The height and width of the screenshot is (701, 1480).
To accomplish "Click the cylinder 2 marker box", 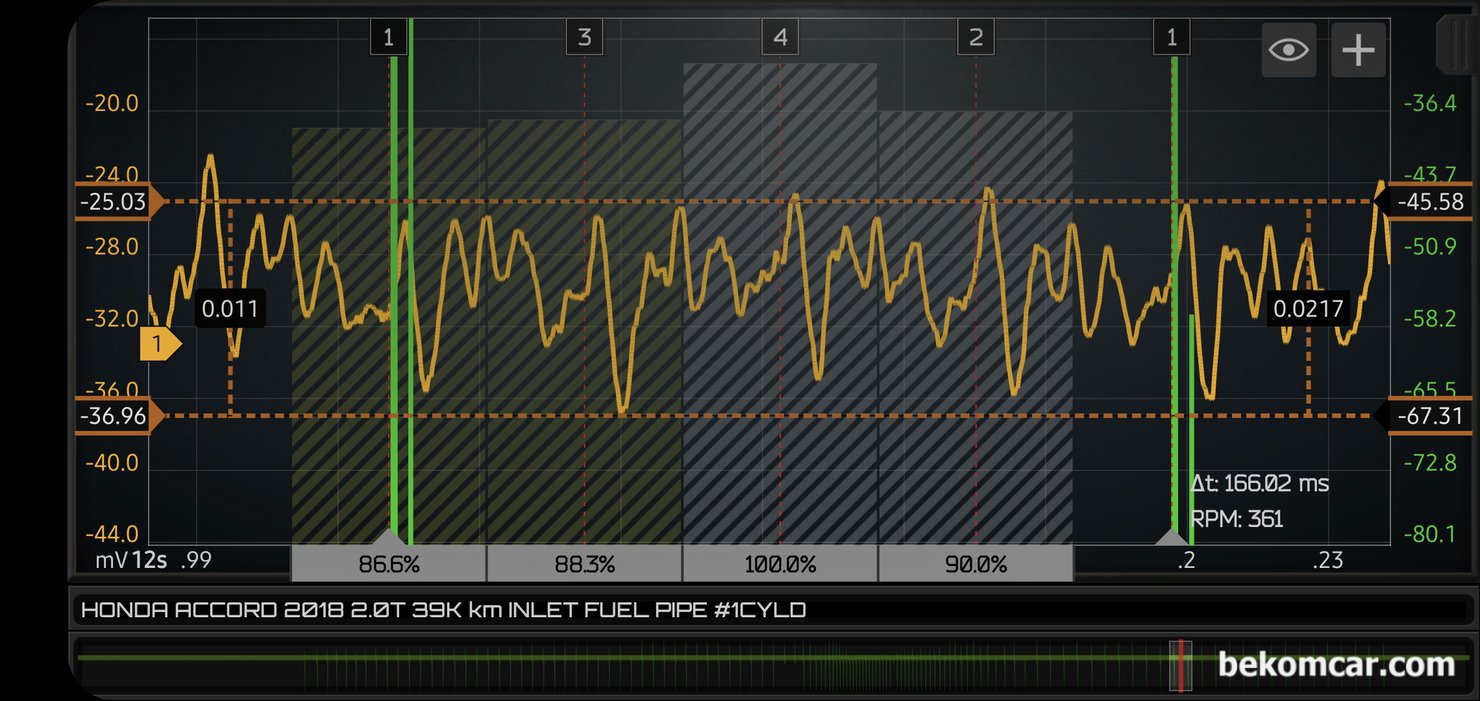I will (x=976, y=39).
